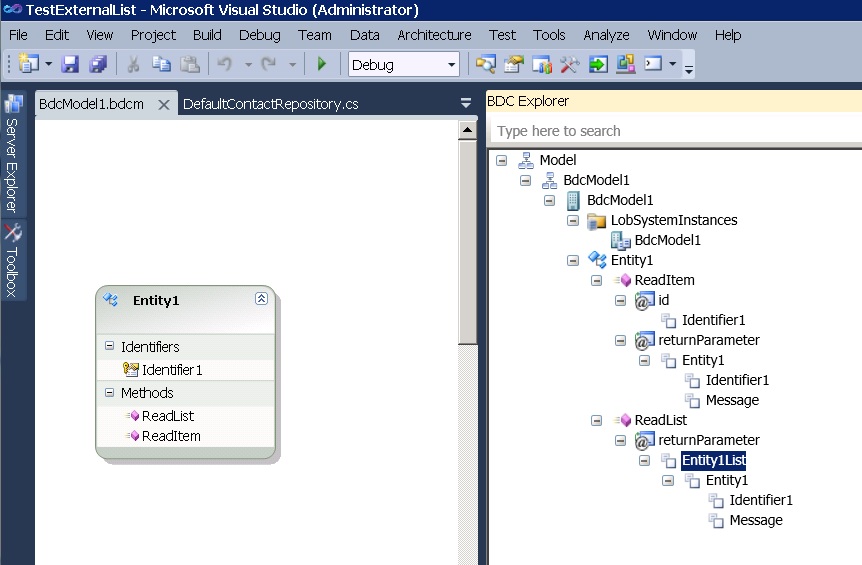The height and width of the screenshot is (565, 862).
Task: Redo the action via the toolbar
Action: (x=268, y=64)
